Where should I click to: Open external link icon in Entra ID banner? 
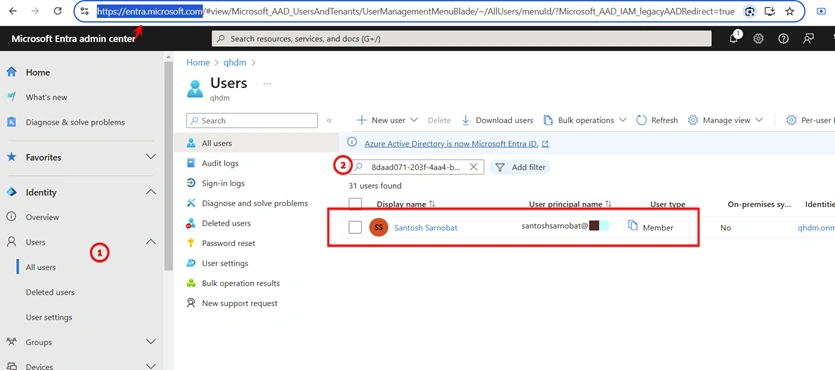pos(545,144)
